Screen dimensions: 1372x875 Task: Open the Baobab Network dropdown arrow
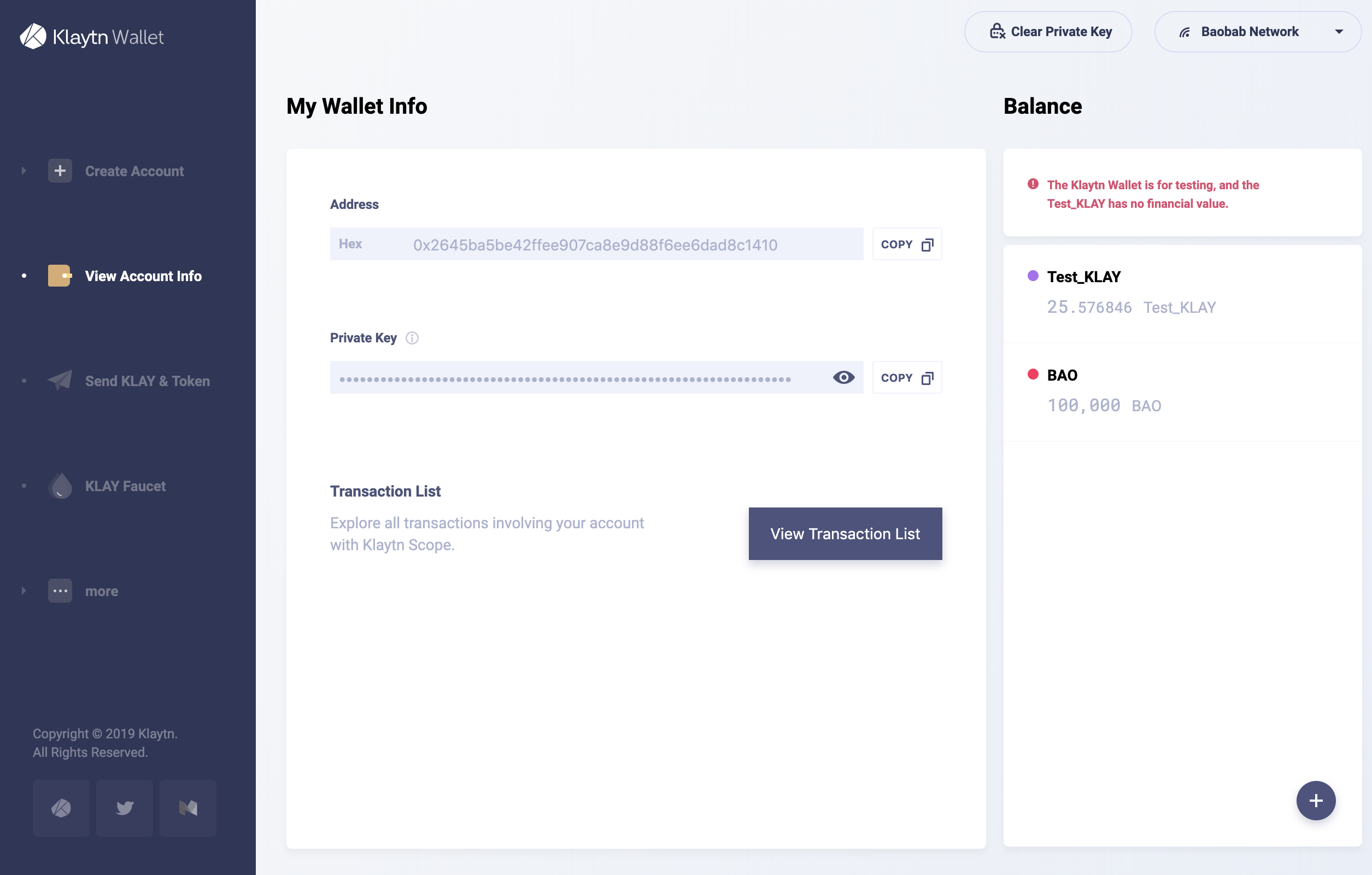click(1339, 32)
